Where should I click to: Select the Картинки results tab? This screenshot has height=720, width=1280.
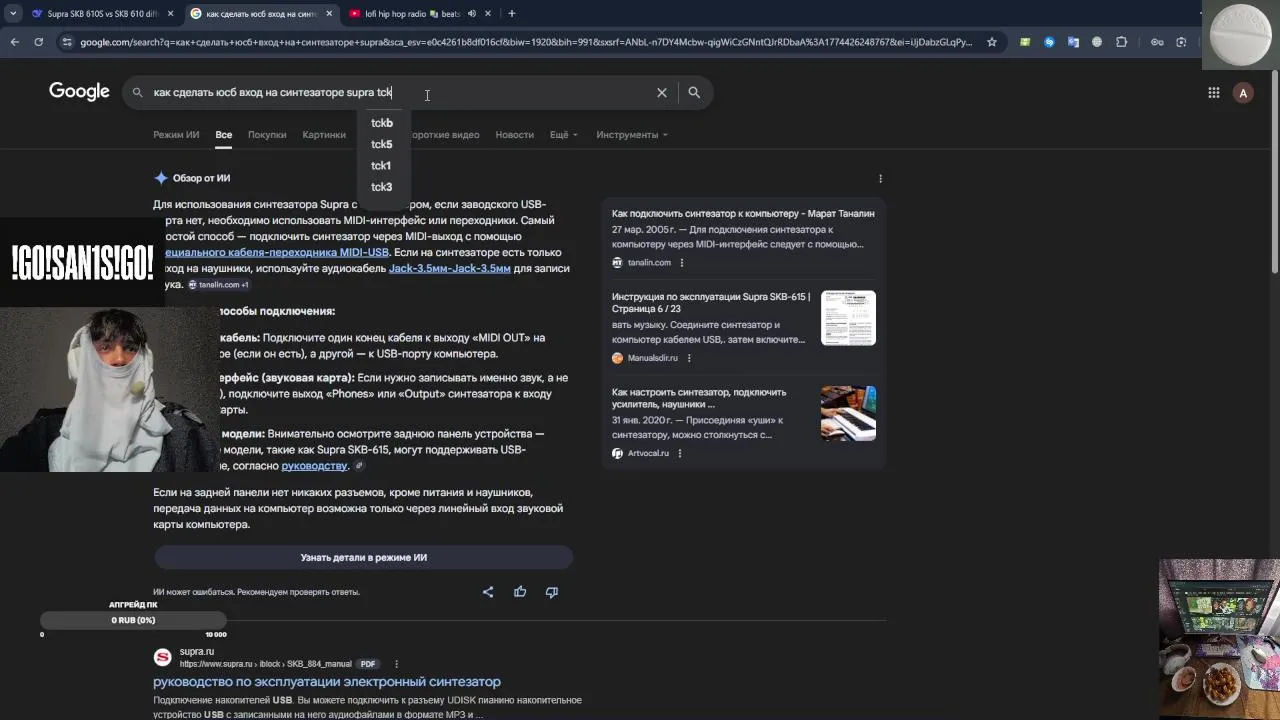[324, 135]
